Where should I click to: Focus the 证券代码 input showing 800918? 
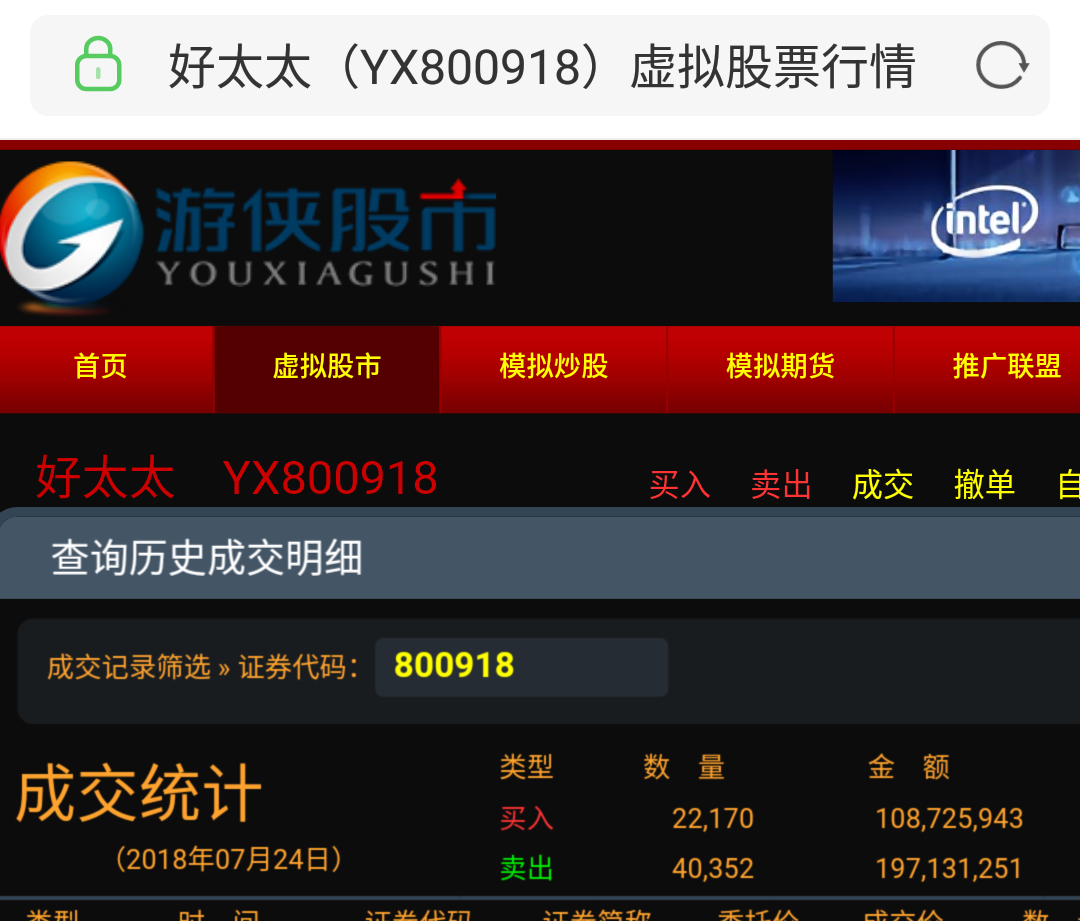pyautogui.click(x=520, y=667)
